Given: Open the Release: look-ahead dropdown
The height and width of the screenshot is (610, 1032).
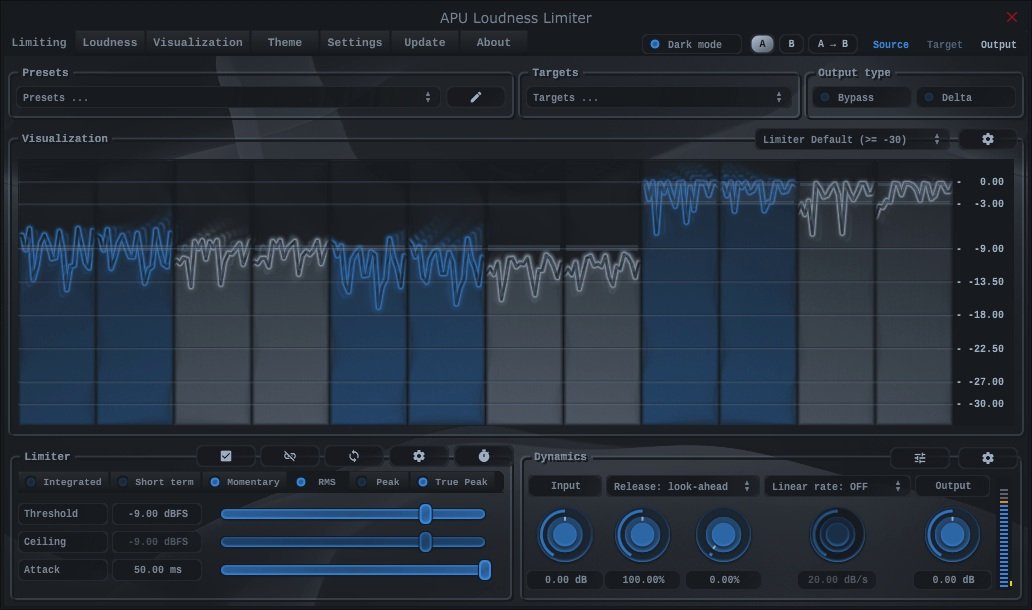Looking at the screenshot, I should tap(681, 486).
